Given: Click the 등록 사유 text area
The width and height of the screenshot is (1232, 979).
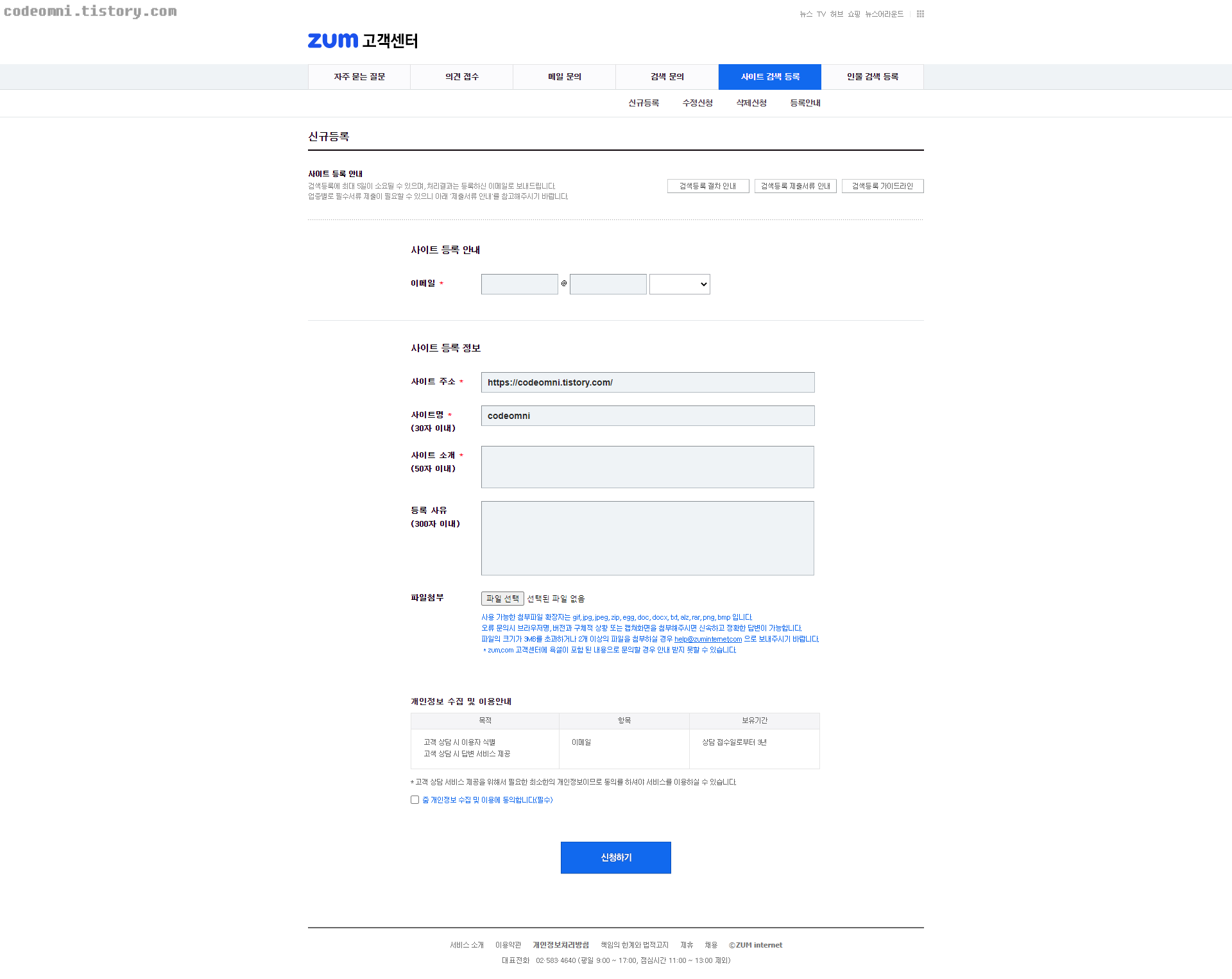Looking at the screenshot, I should [x=647, y=538].
